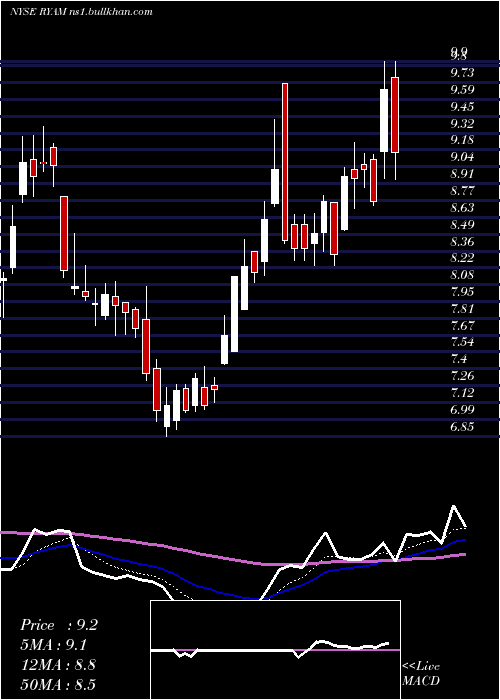
Task: Click the '5MA : 9.1' readout
Action: coord(54,645)
